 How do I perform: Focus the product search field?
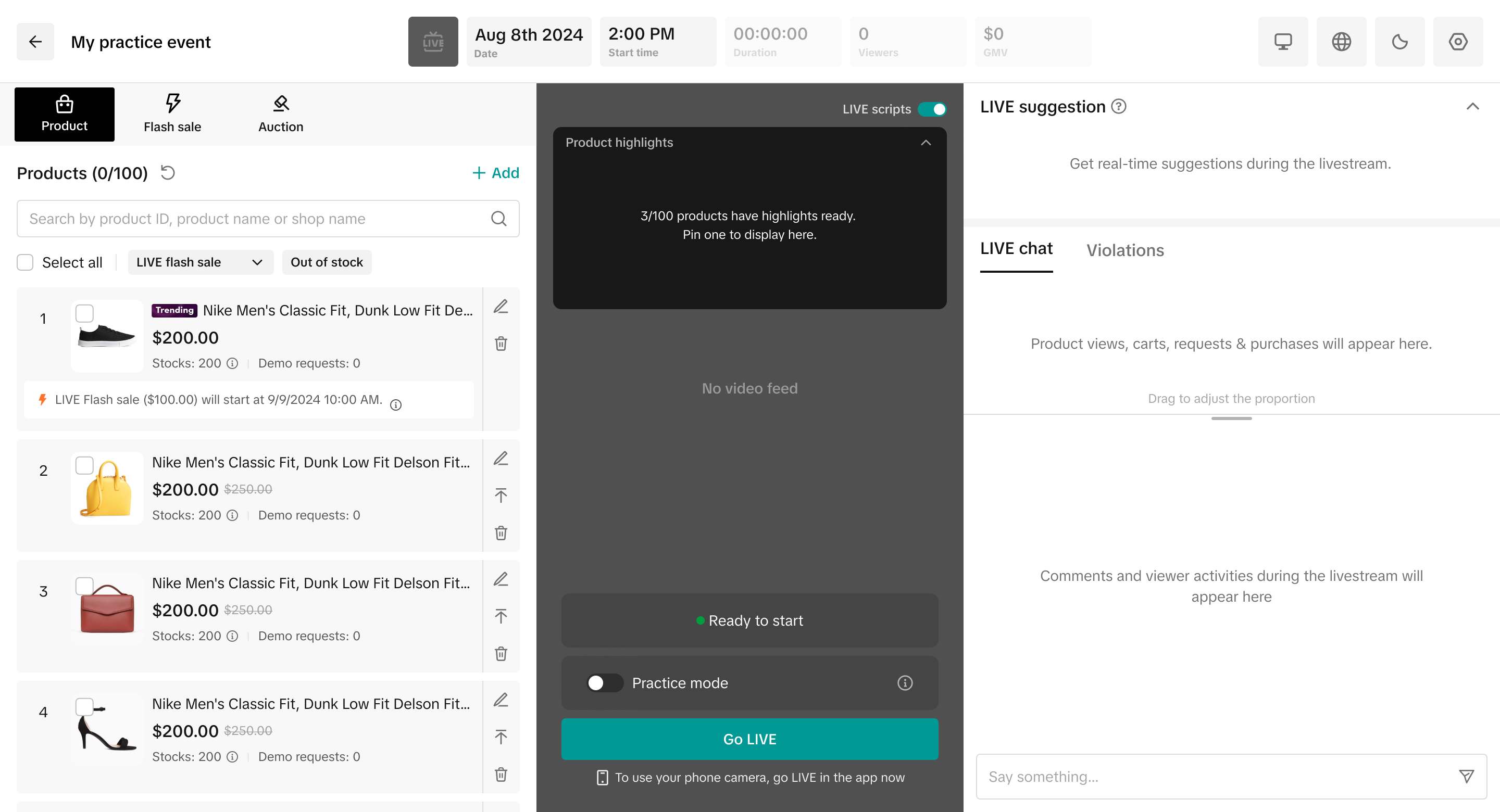pyautogui.click(x=256, y=219)
